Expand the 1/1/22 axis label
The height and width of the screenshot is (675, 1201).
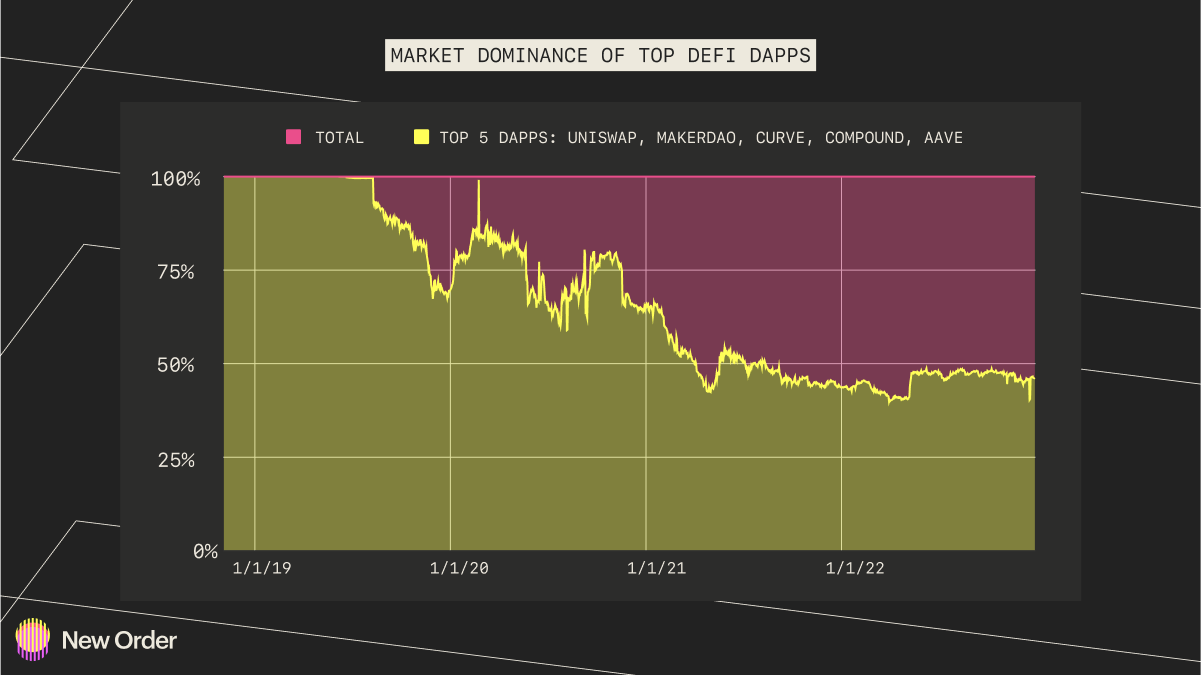pos(857,567)
